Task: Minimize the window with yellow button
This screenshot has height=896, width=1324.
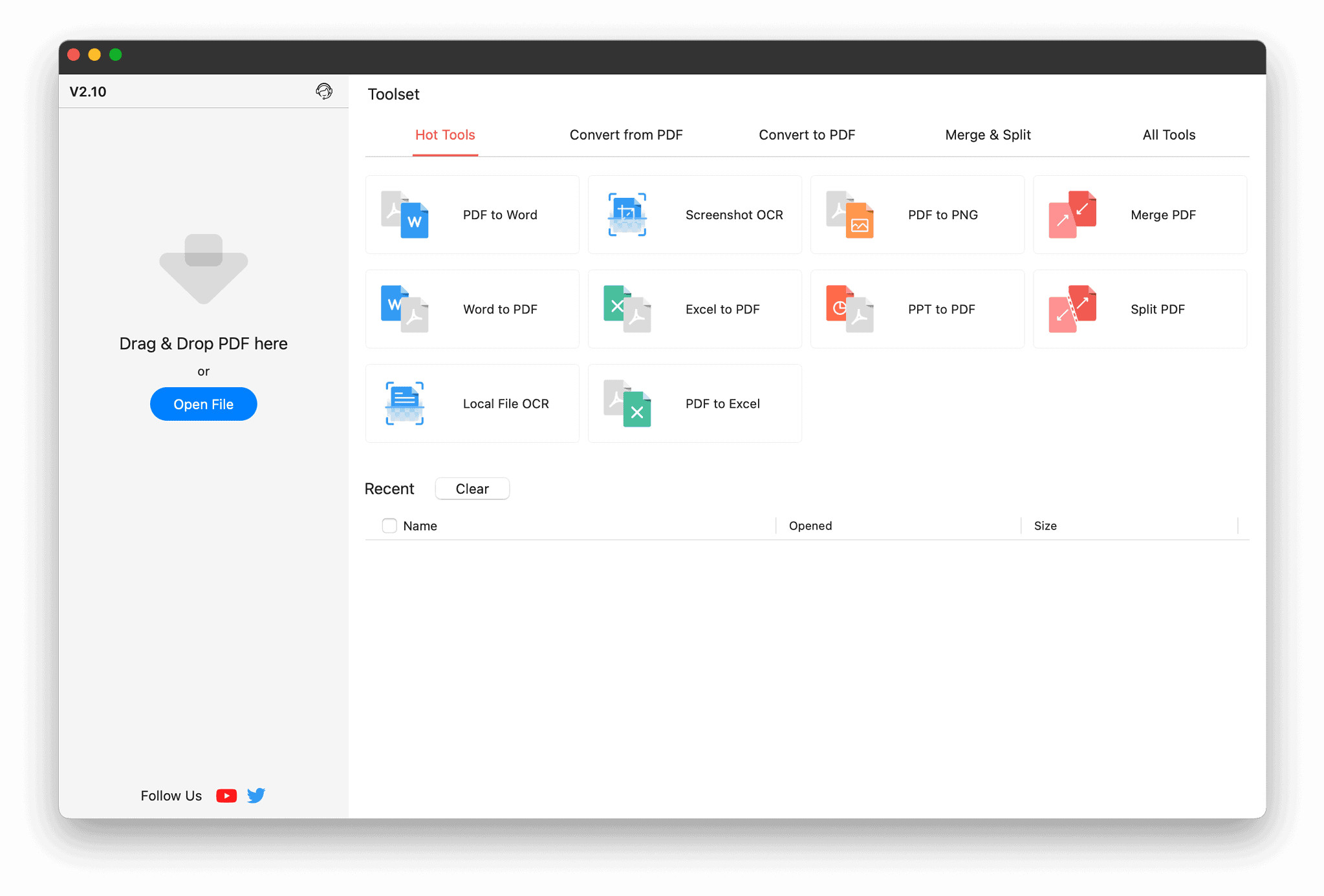Action: pos(94,54)
